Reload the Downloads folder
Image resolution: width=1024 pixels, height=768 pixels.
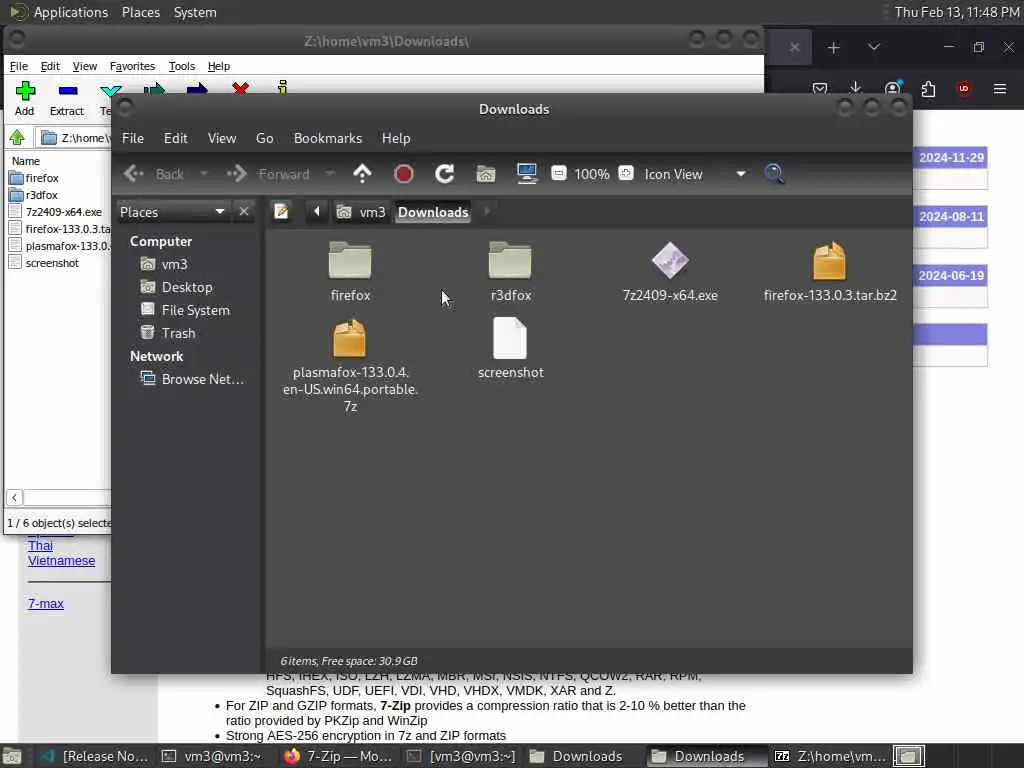point(445,174)
